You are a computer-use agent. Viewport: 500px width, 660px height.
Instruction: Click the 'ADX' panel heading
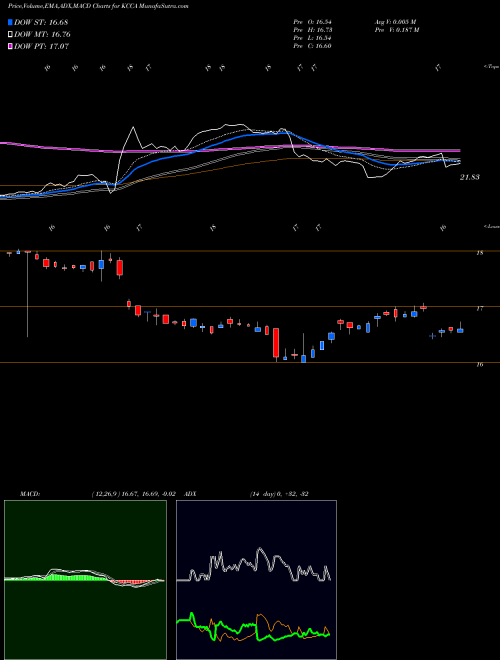(190, 494)
